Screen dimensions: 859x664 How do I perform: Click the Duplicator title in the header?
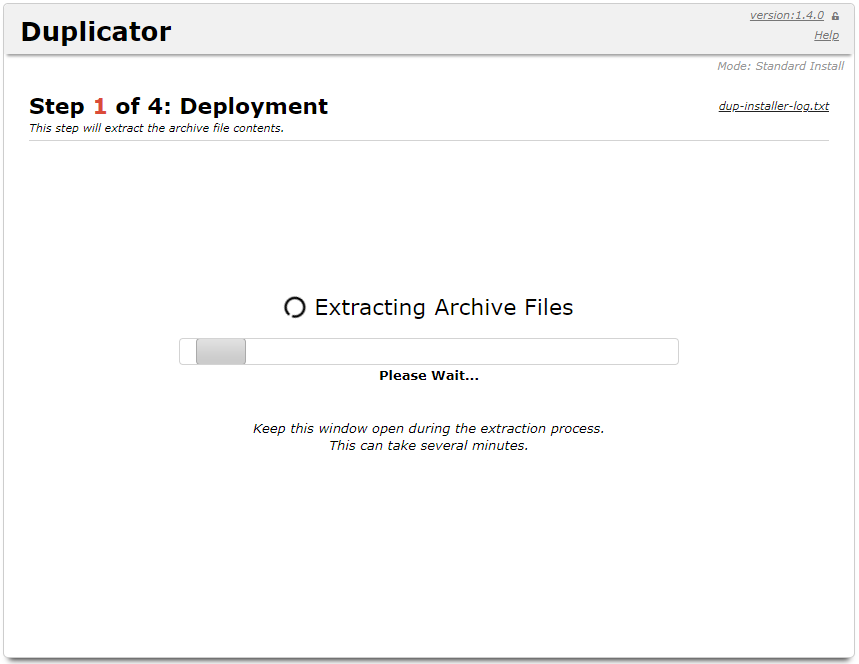96,32
